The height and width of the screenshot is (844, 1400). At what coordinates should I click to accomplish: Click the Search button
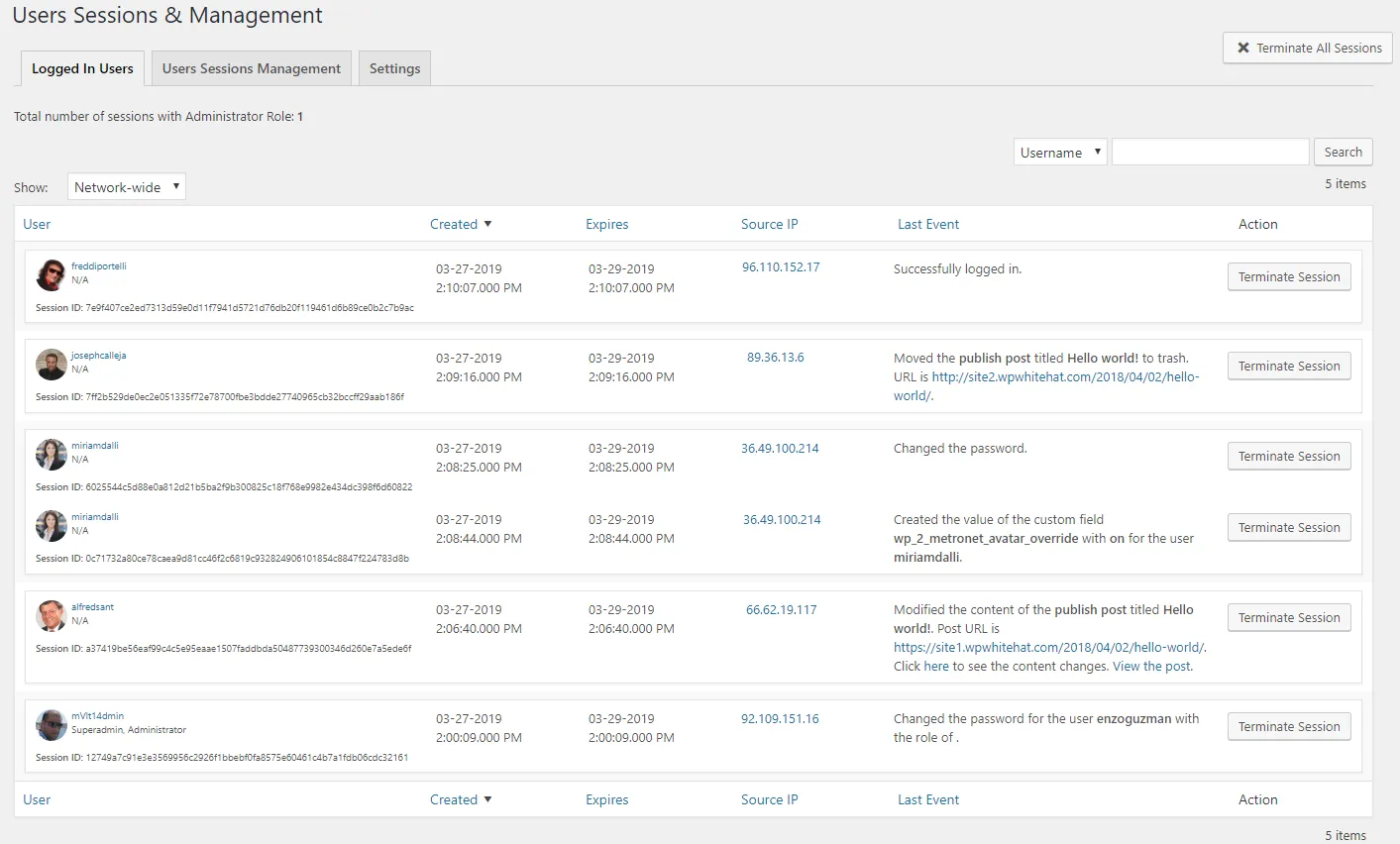coord(1343,153)
